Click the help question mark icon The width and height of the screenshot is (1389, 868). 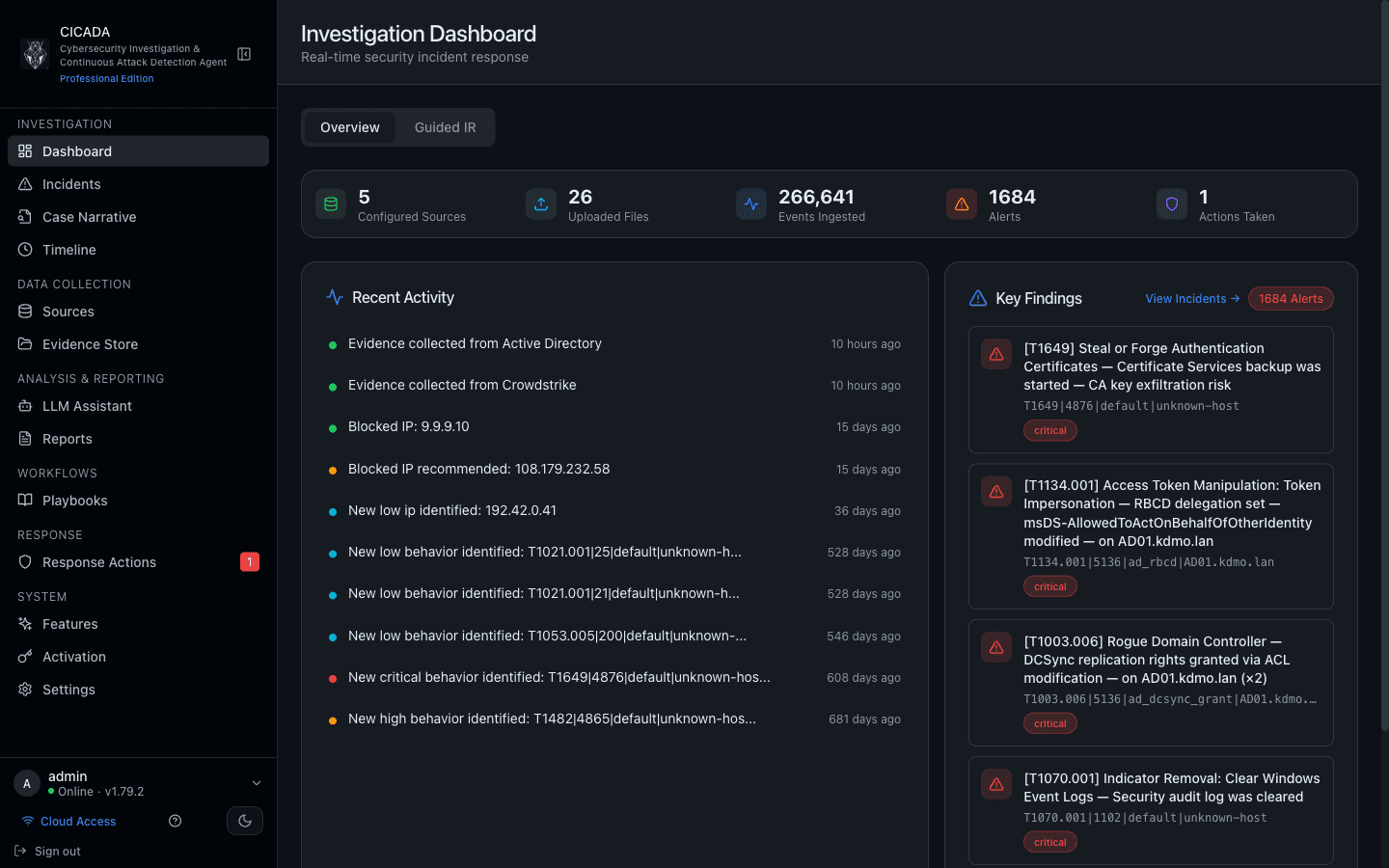pos(175,821)
